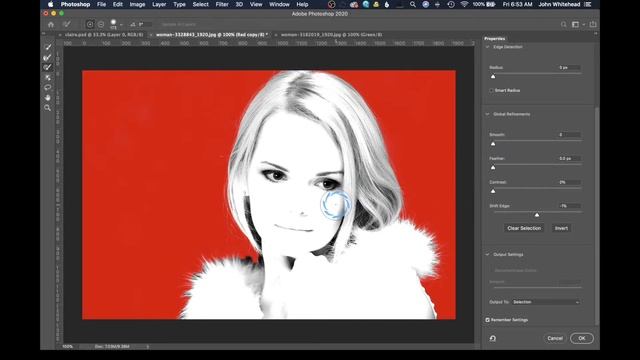Click the share icon in the options bar
Image resolution: width=640 pixels, height=360 pixels.
point(593,24)
